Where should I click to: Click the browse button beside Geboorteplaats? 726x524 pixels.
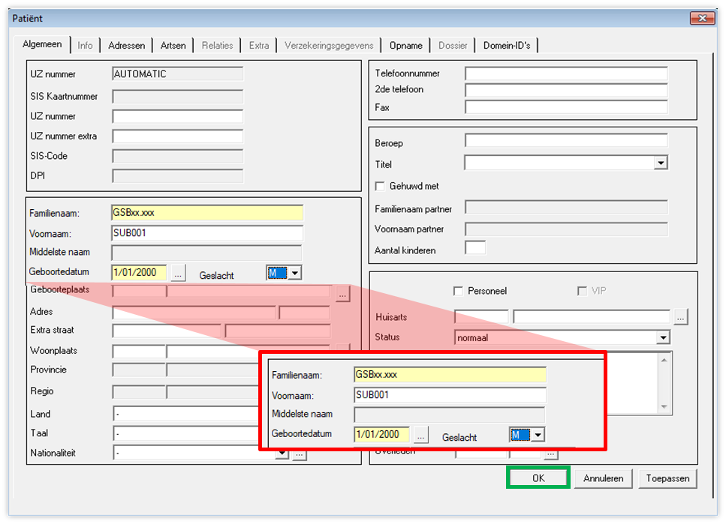click(x=342, y=293)
